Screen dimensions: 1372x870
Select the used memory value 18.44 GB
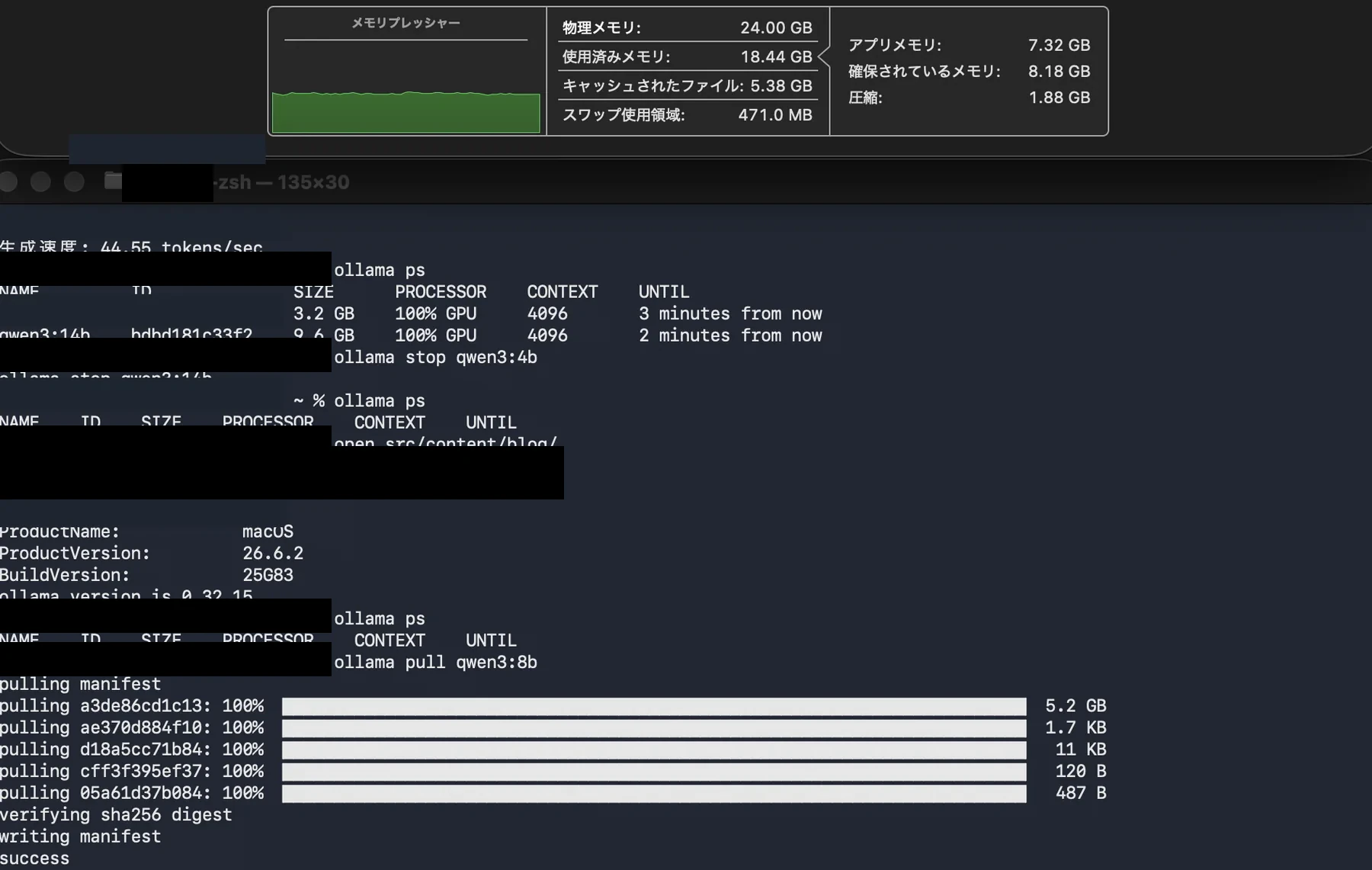[x=776, y=57]
